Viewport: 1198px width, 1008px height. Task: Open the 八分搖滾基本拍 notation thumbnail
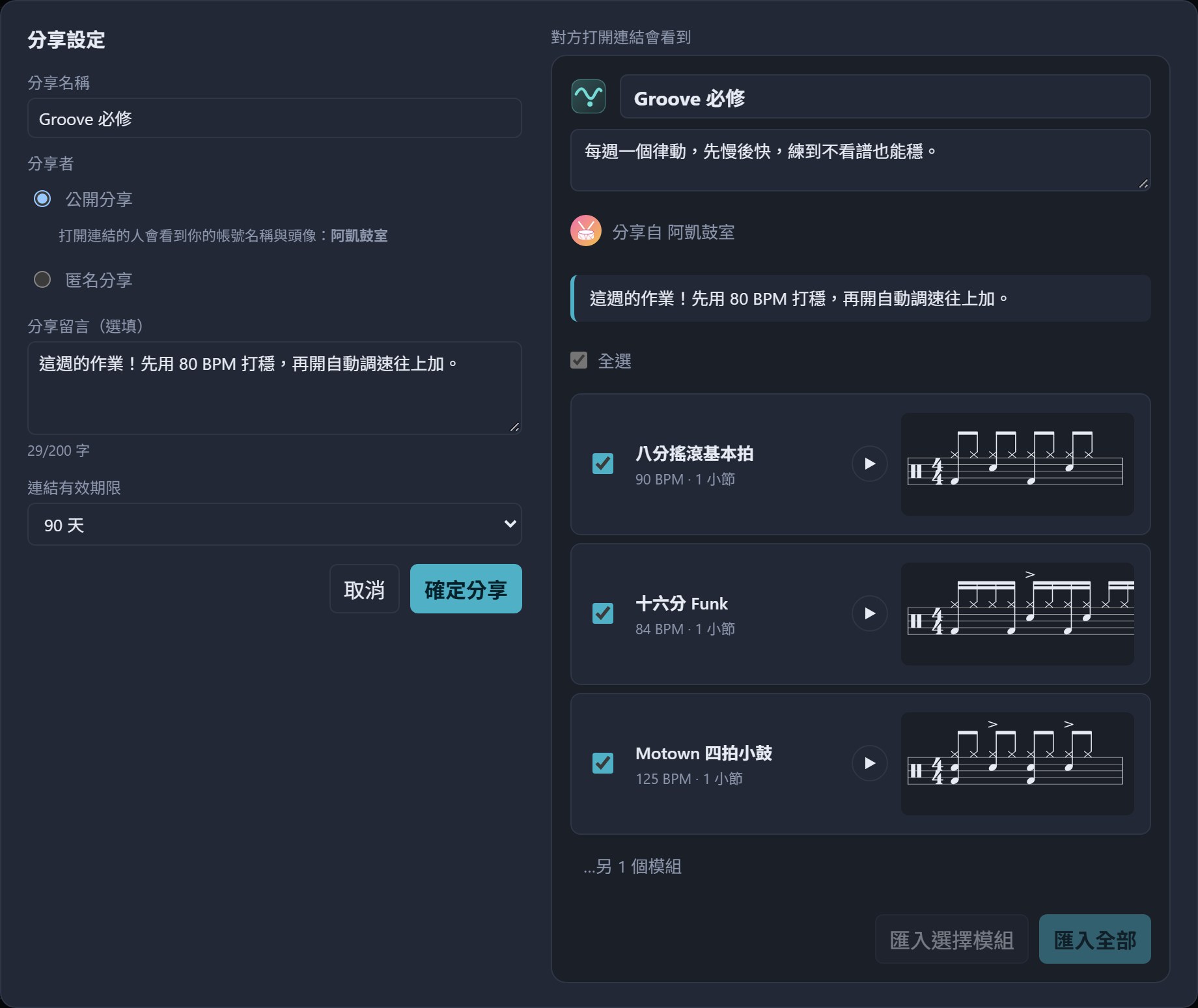pos(1017,464)
